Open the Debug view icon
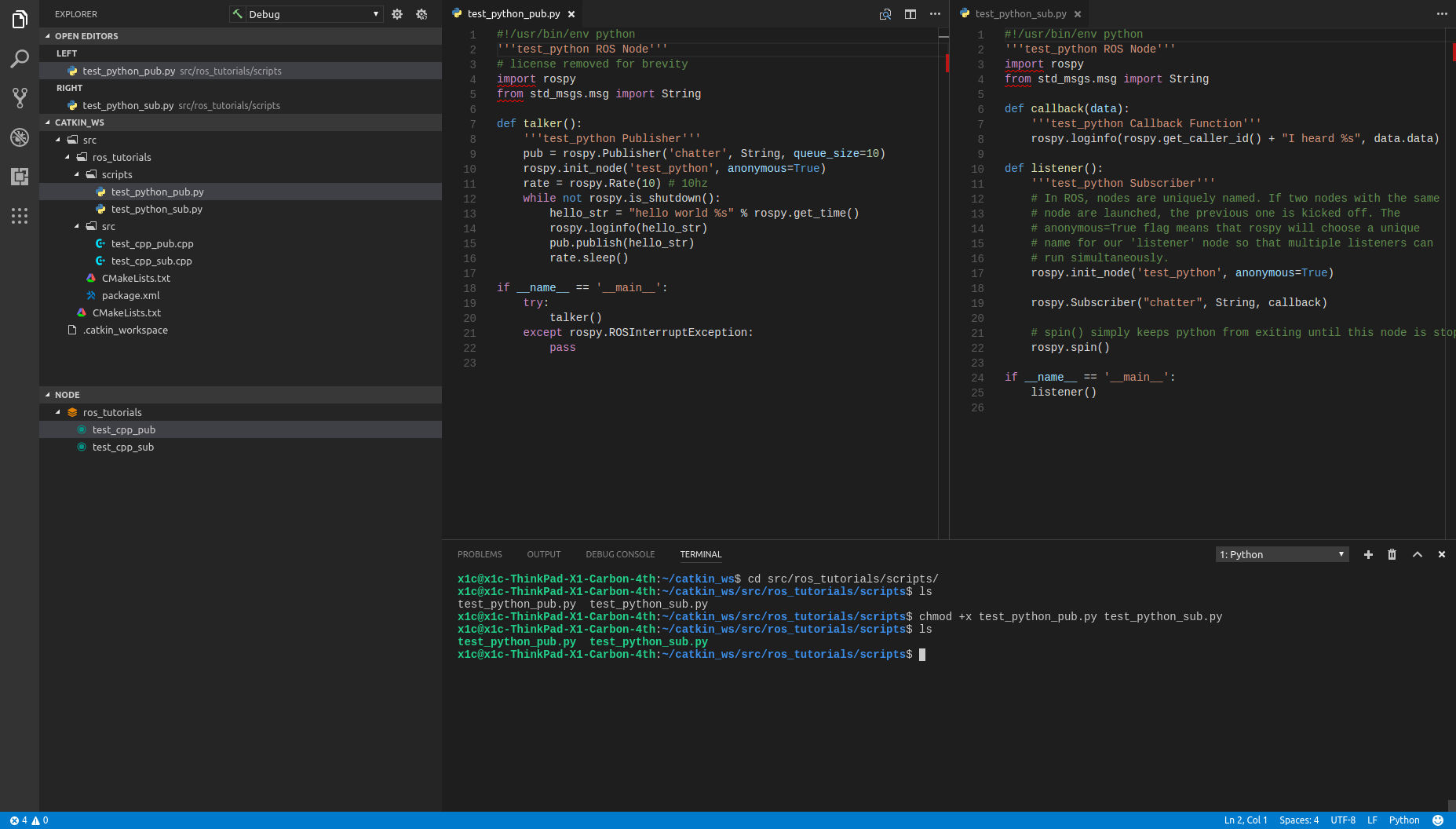This screenshot has height=829, width=1456. coord(20,137)
